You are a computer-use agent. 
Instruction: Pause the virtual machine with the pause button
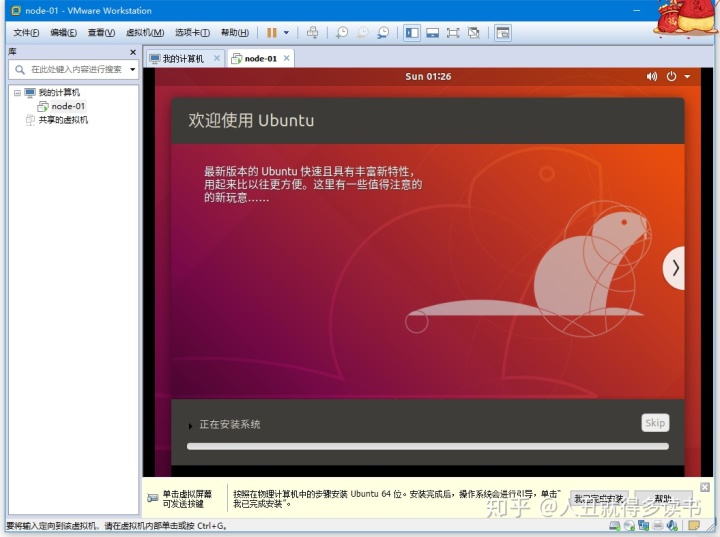point(272,33)
